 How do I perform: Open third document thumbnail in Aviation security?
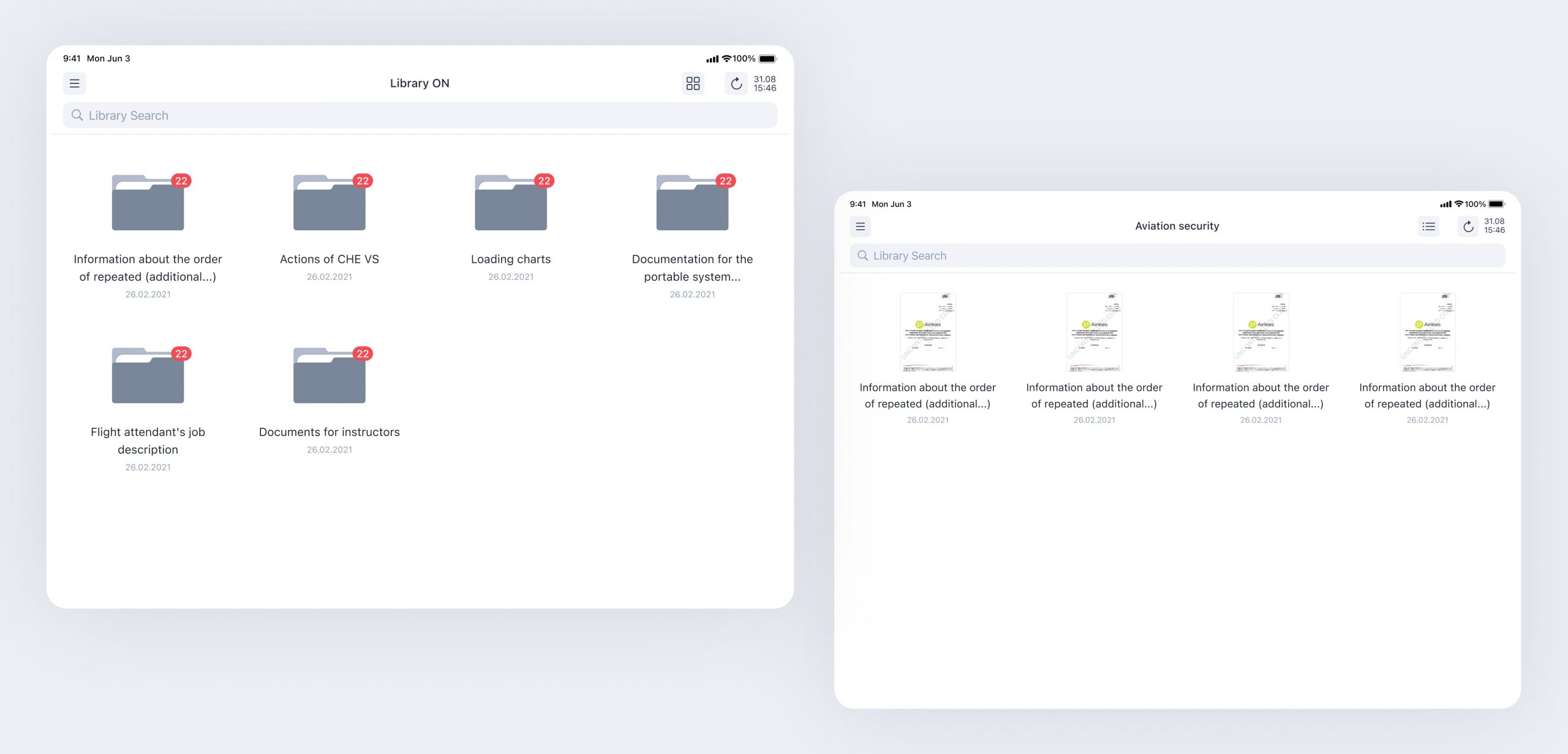(x=1261, y=332)
